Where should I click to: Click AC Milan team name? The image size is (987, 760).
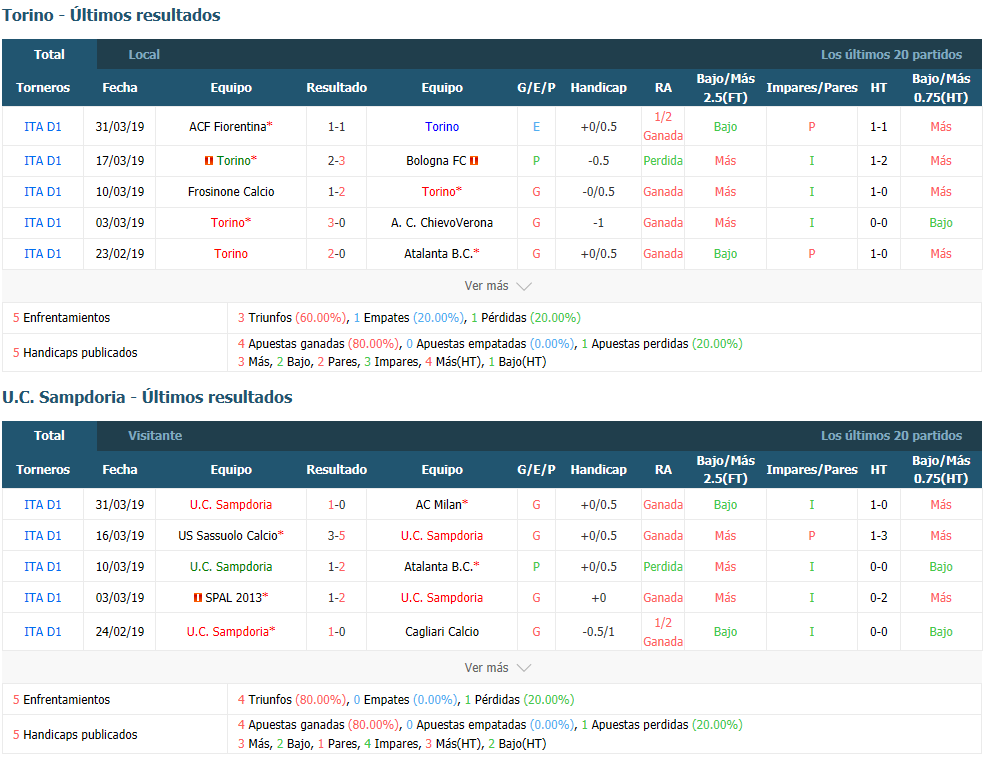click(x=439, y=504)
